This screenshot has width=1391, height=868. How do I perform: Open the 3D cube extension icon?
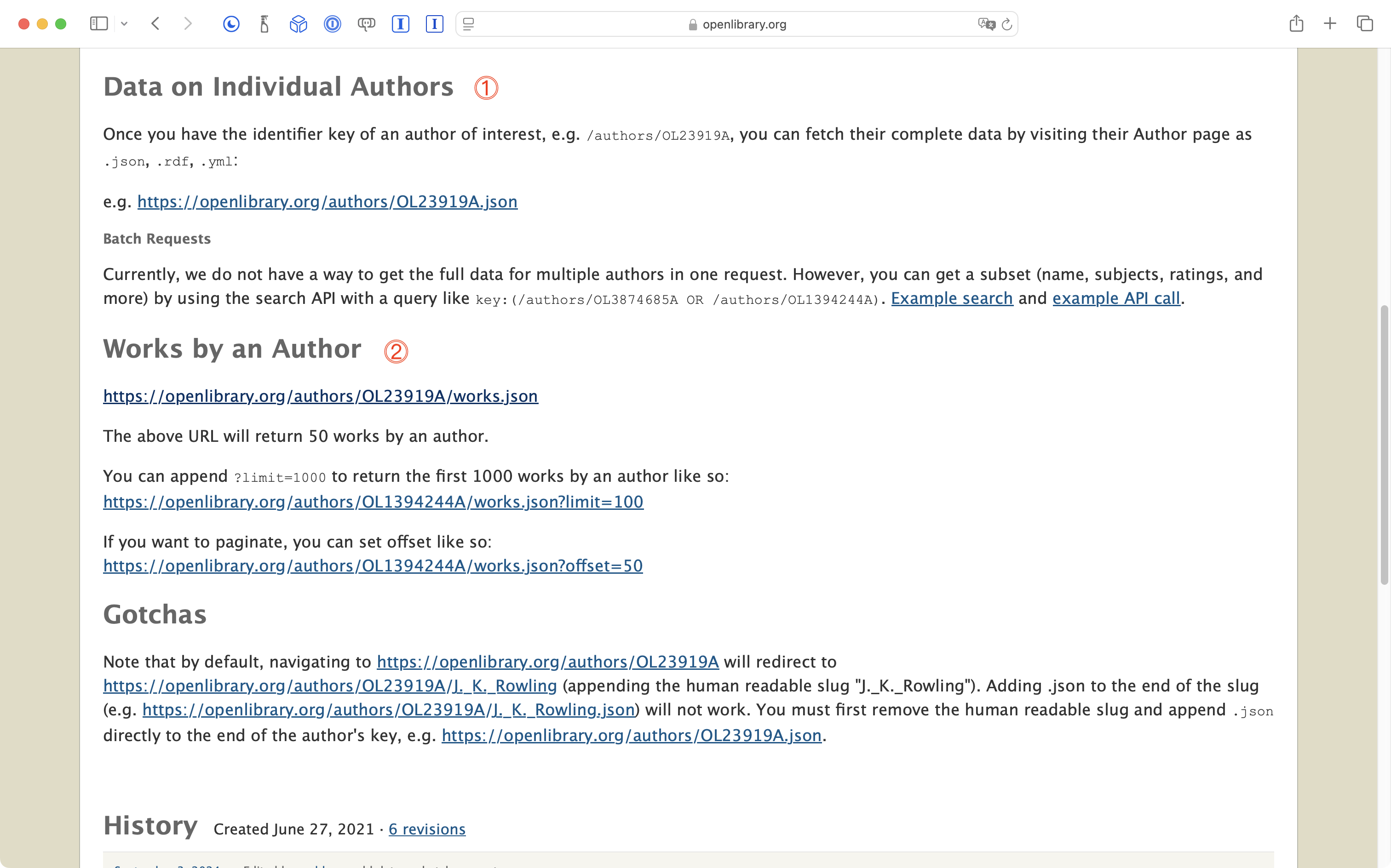(298, 23)
